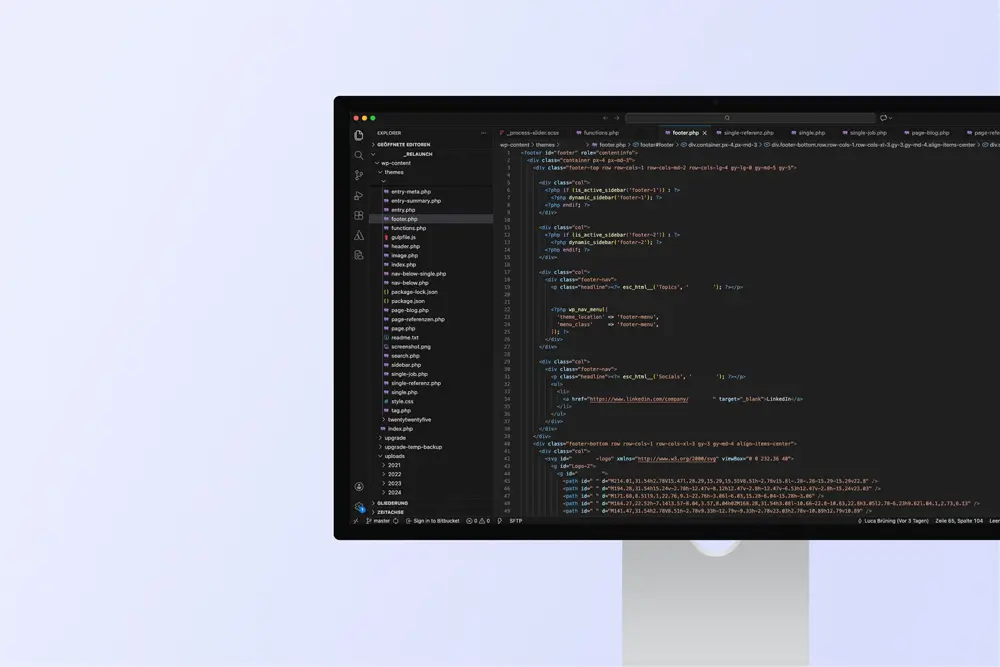The width and height of the screenshot is (1000, 667).
Task: Close the footer.php tab
Action: (705, 133)
